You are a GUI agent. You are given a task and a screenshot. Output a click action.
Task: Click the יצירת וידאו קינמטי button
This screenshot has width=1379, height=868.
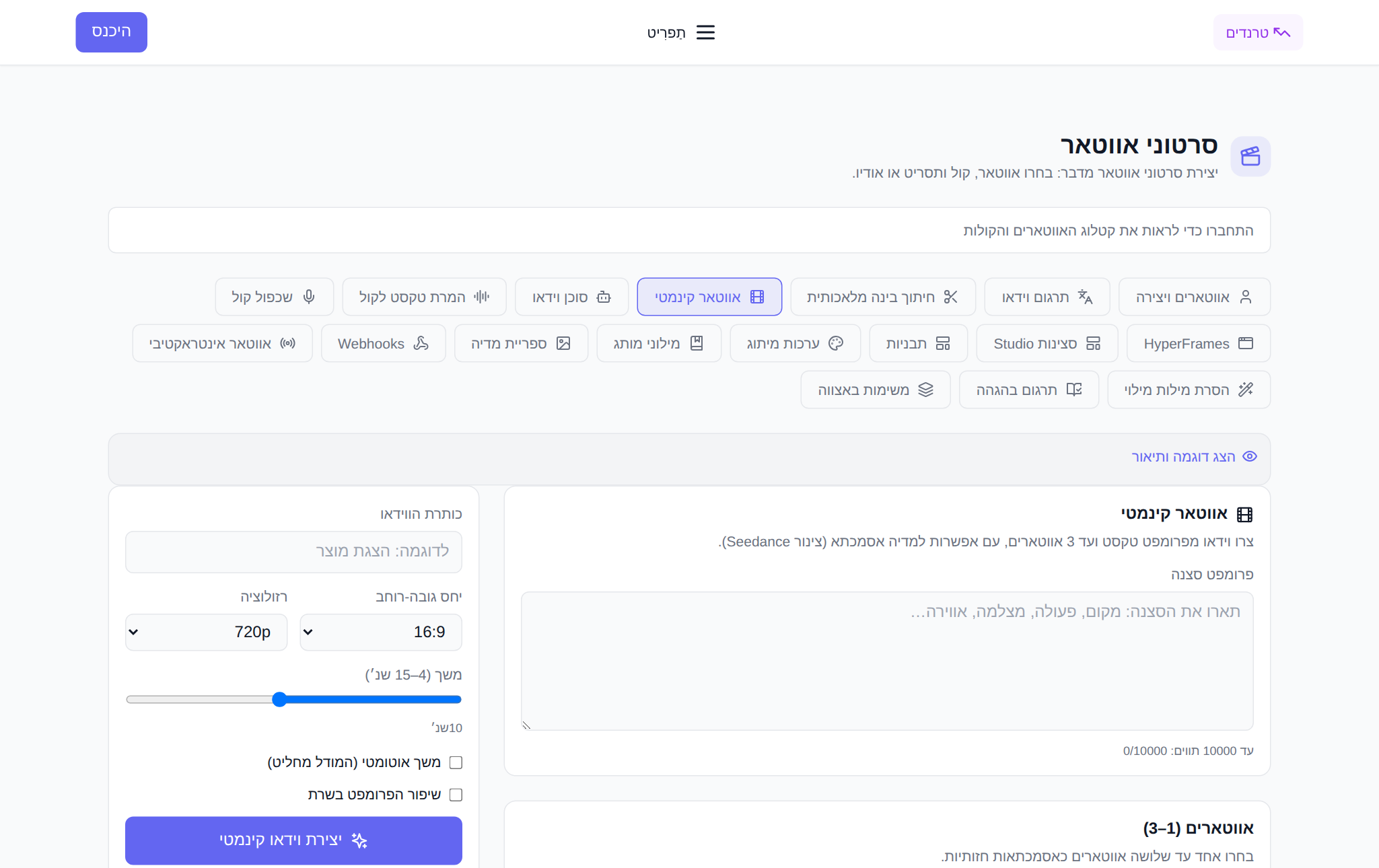[293, 840]
